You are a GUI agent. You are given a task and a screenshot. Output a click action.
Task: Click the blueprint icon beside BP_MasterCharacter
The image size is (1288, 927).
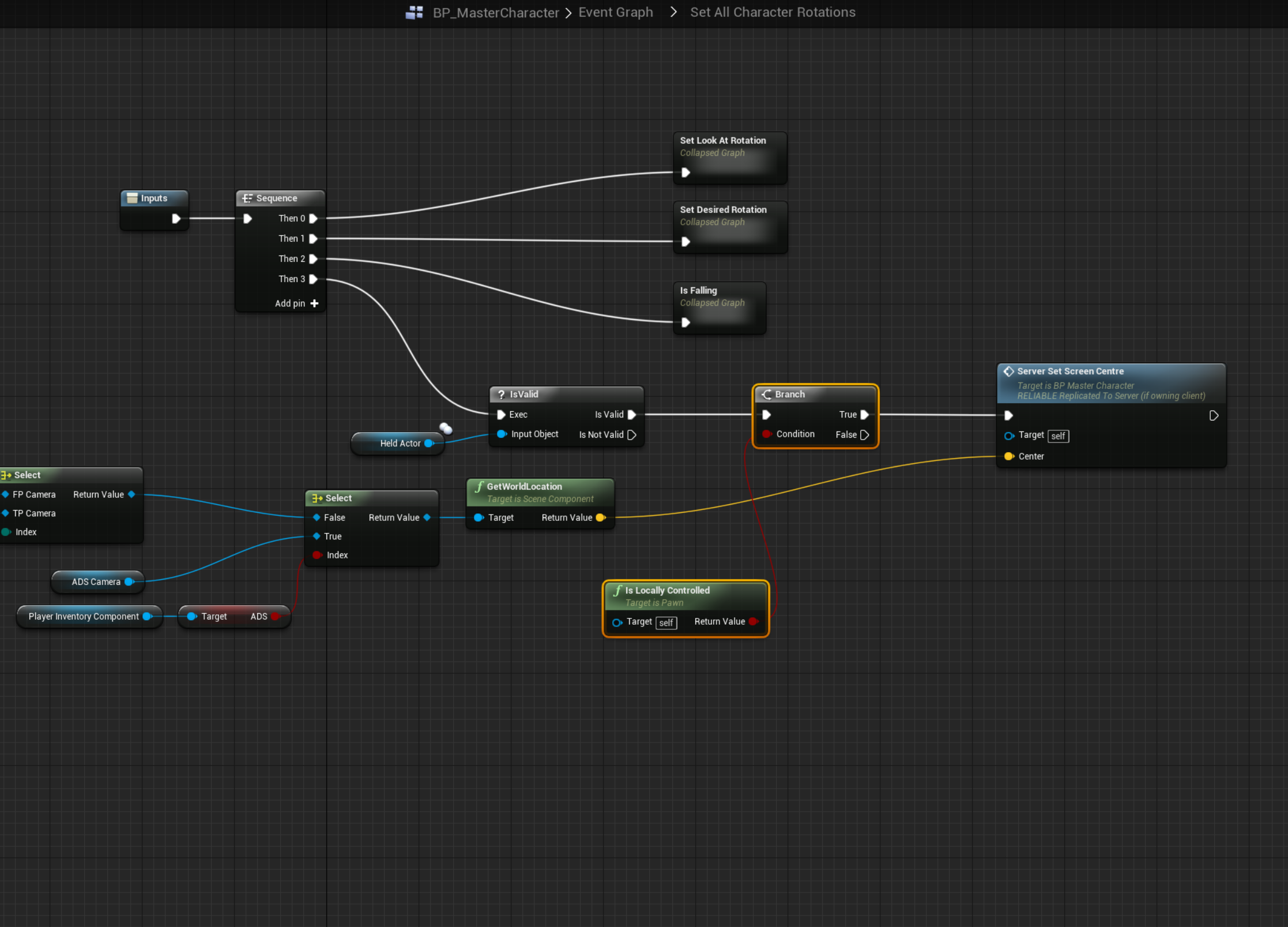[414, 13]
